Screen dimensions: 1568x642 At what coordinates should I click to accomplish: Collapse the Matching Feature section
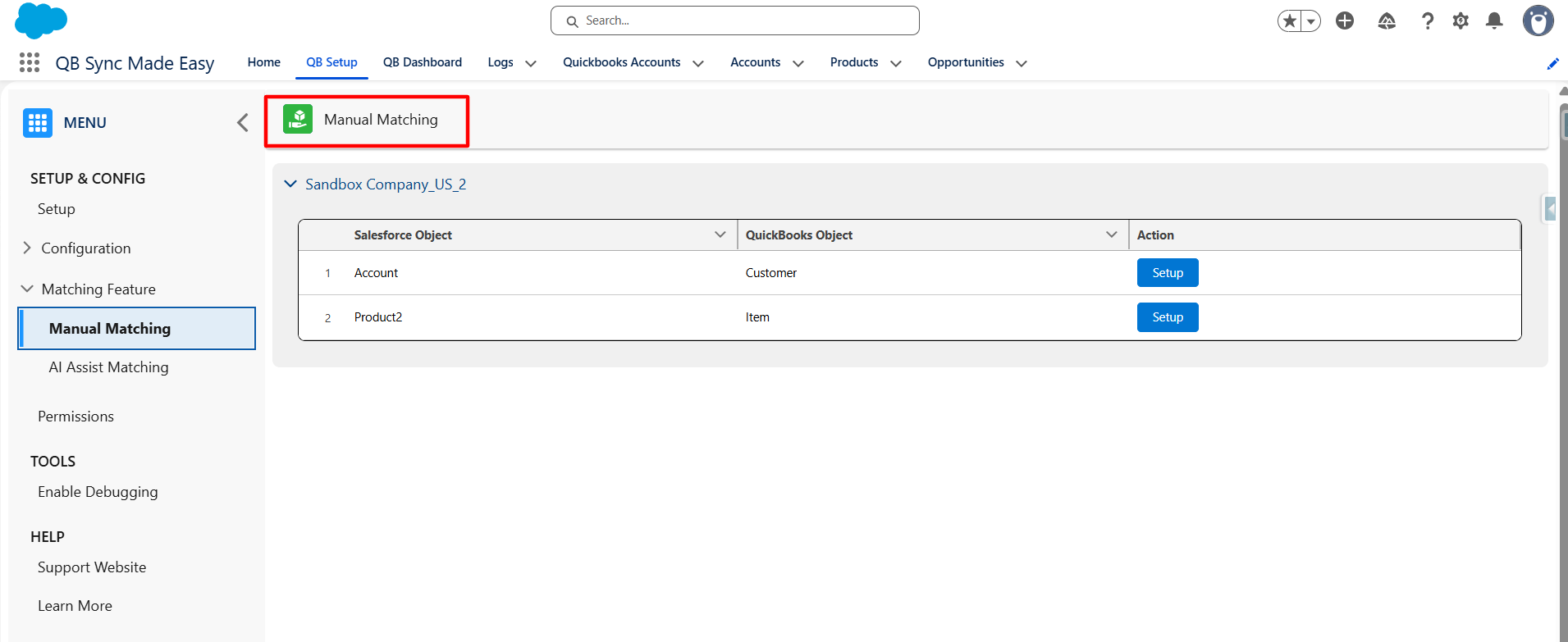click(27, 289)
